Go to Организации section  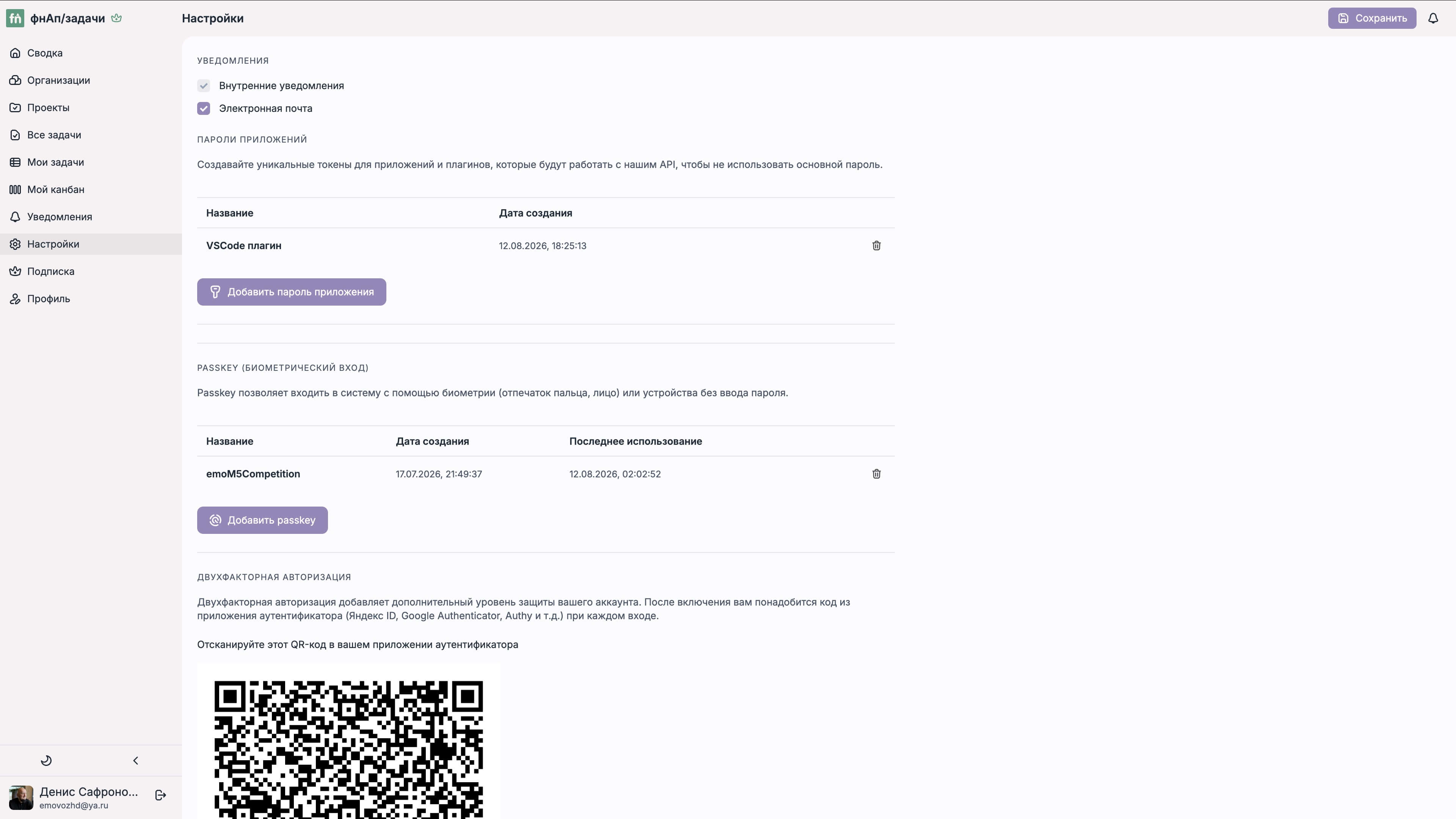[x=91, y=80]
